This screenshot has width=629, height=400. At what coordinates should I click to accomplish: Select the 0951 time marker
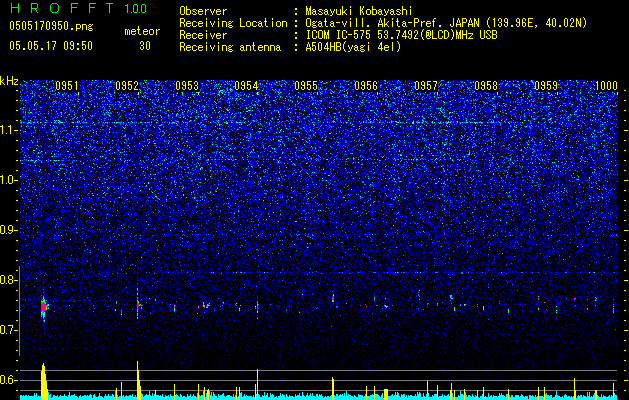tap(67, 86)
